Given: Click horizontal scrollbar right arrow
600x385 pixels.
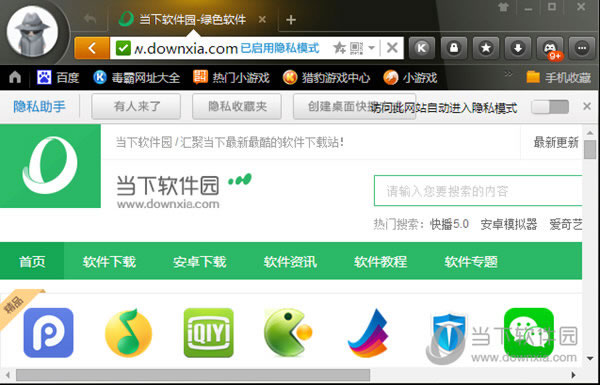Looking at the screenshot, I should point(574,375).
